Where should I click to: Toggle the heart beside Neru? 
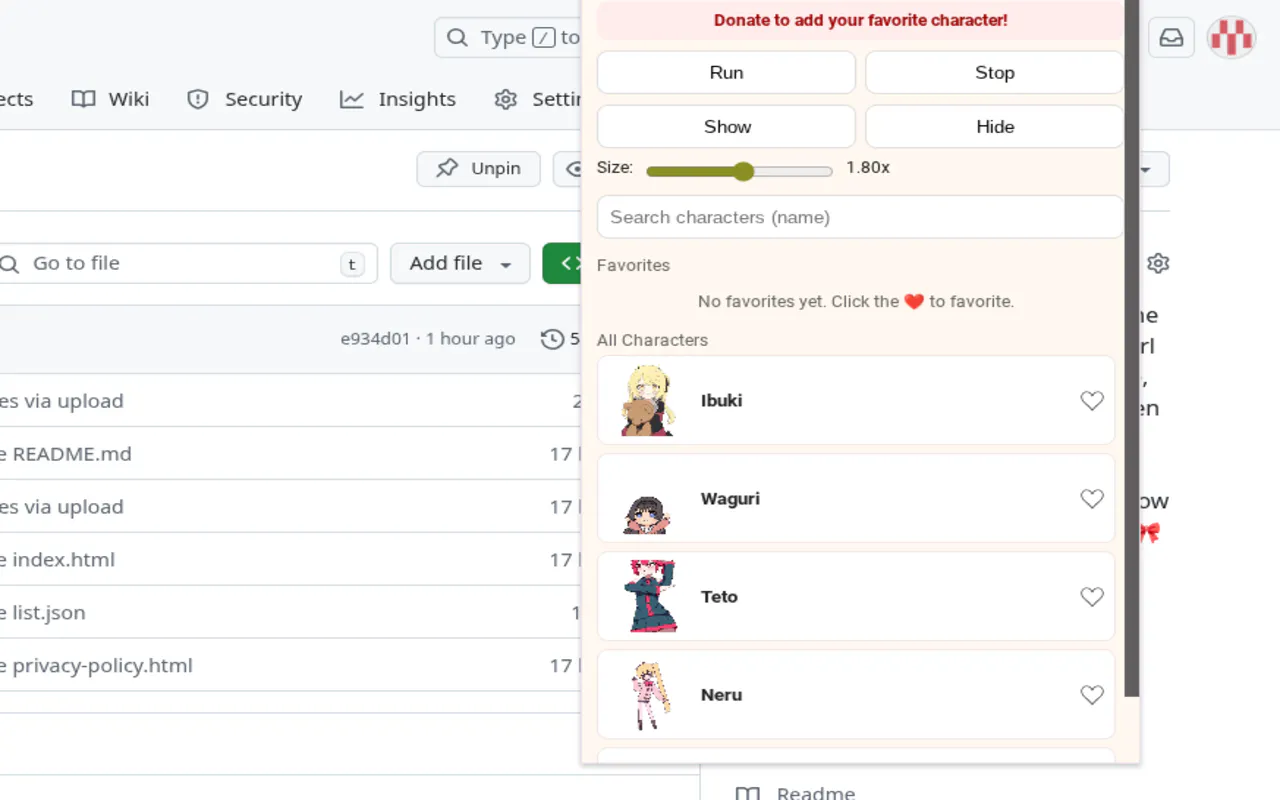1092,694
